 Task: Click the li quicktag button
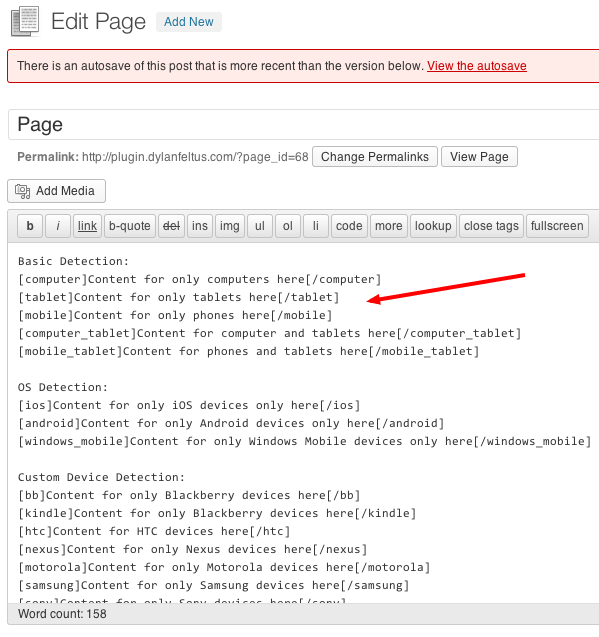316,226
